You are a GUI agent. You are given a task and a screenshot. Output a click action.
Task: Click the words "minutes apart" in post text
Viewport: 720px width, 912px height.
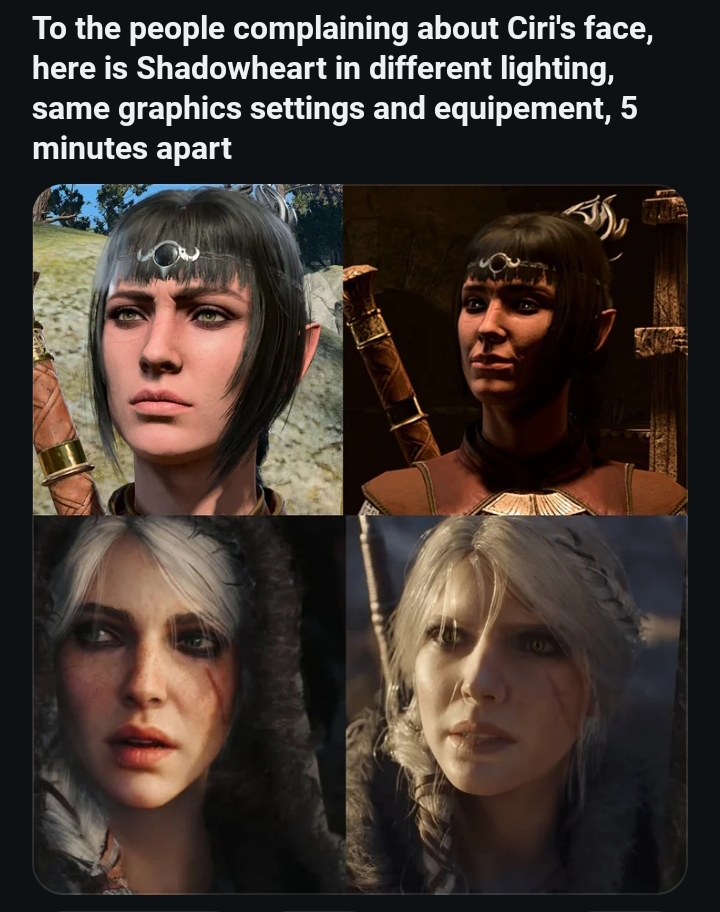pyautogui.click(x=132, y=148)
